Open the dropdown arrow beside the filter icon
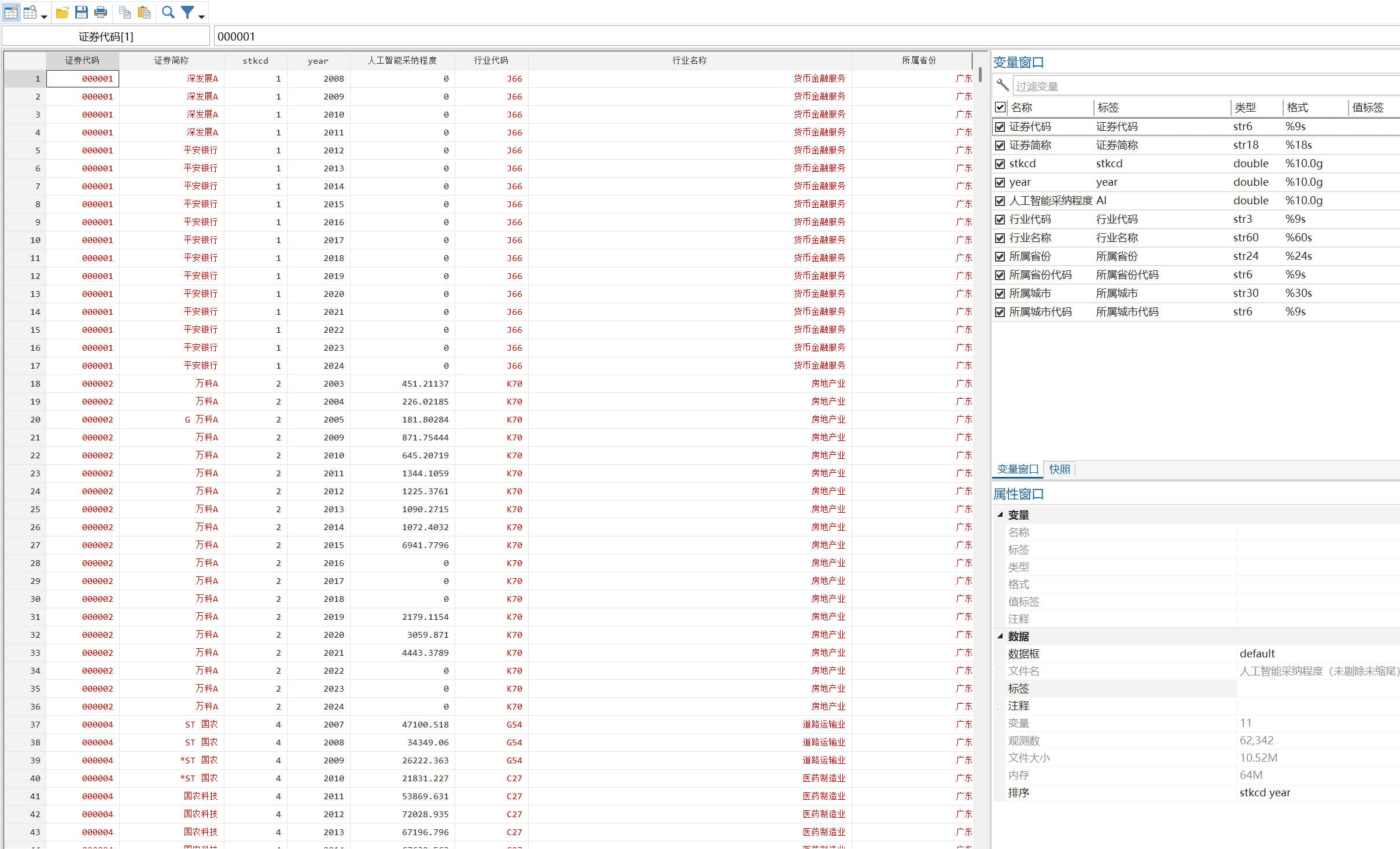Image resolution: width=1400 pixels, height=849 pixels. 201,16
